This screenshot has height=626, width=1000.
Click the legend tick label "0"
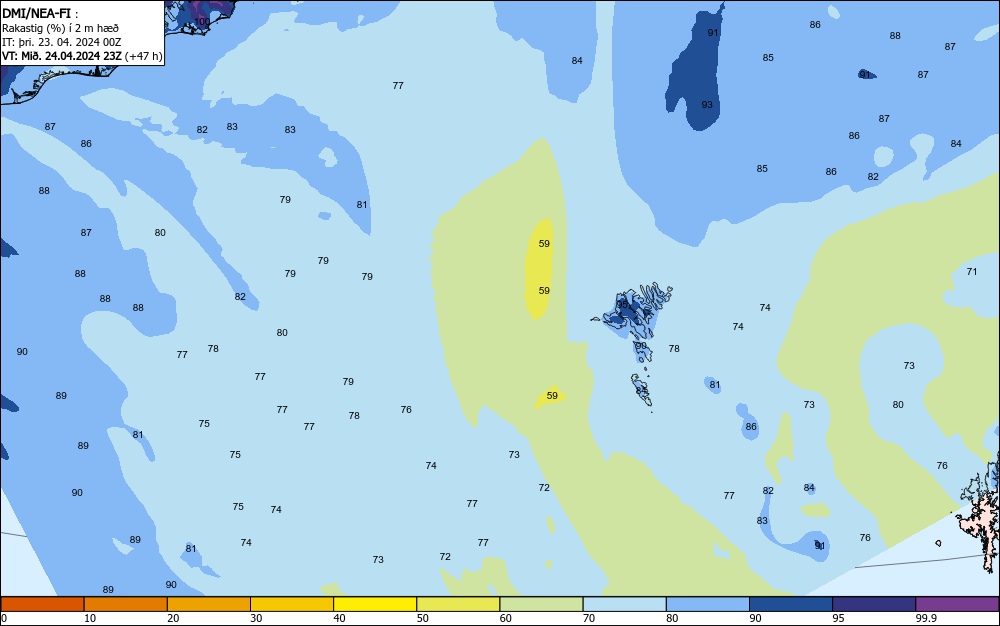(x=4, y=618)
